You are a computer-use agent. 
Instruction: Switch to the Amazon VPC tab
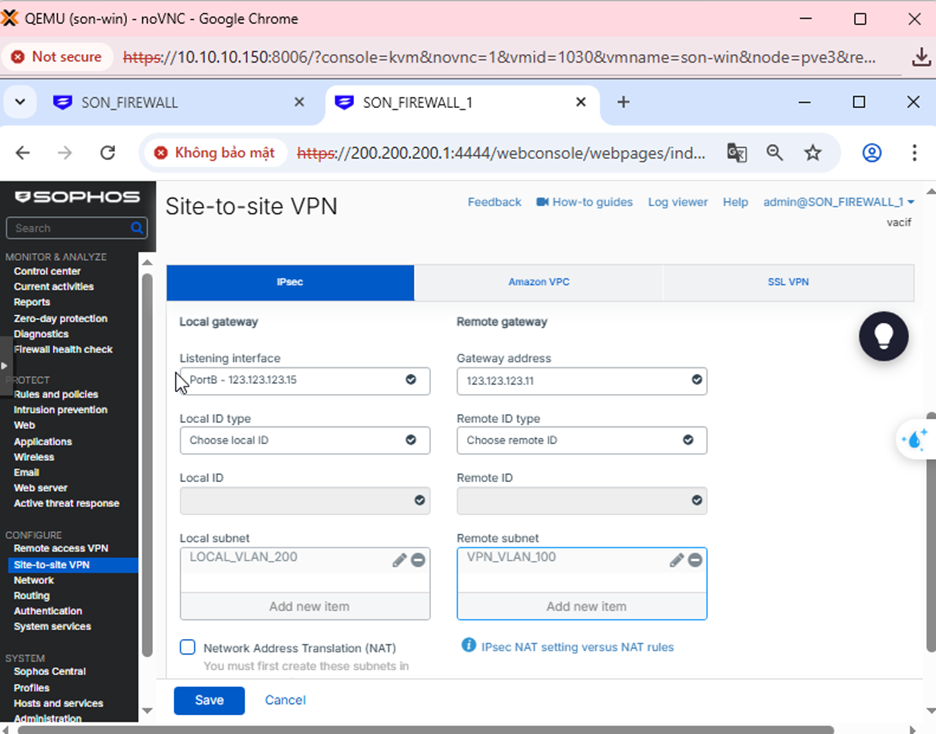[538, 282]
